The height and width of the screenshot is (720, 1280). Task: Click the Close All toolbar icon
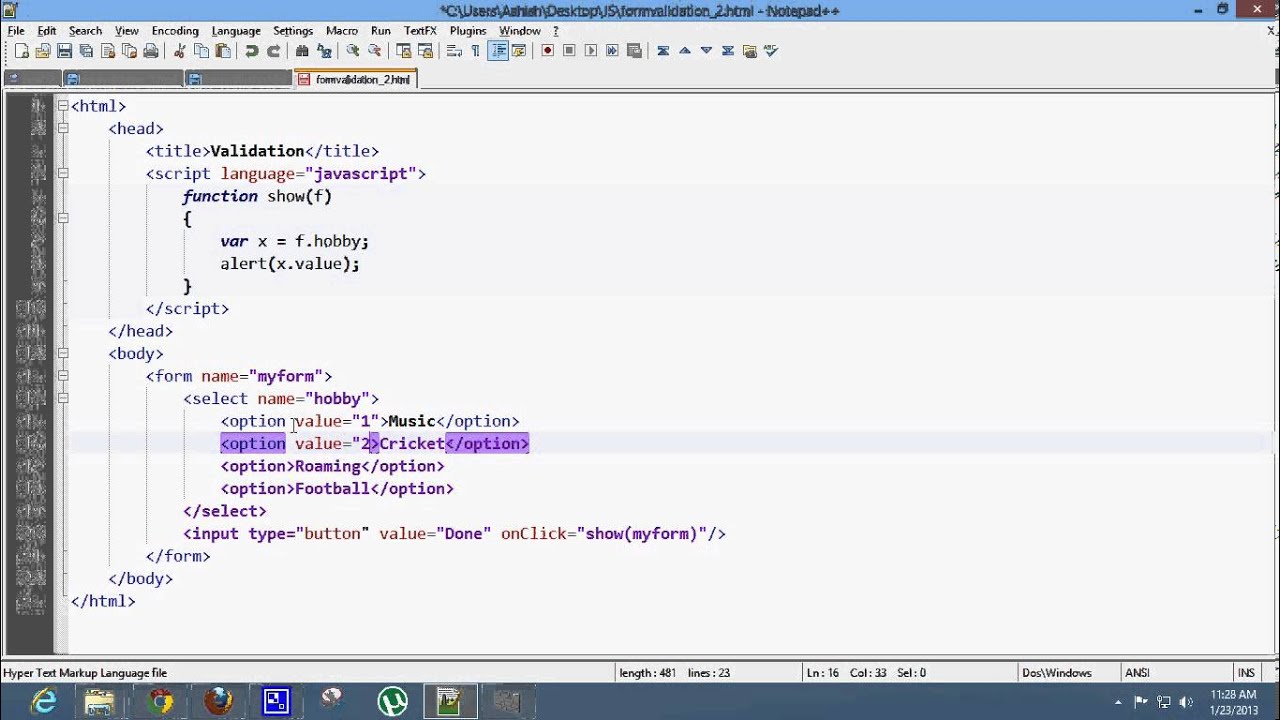tap(129, 51)
